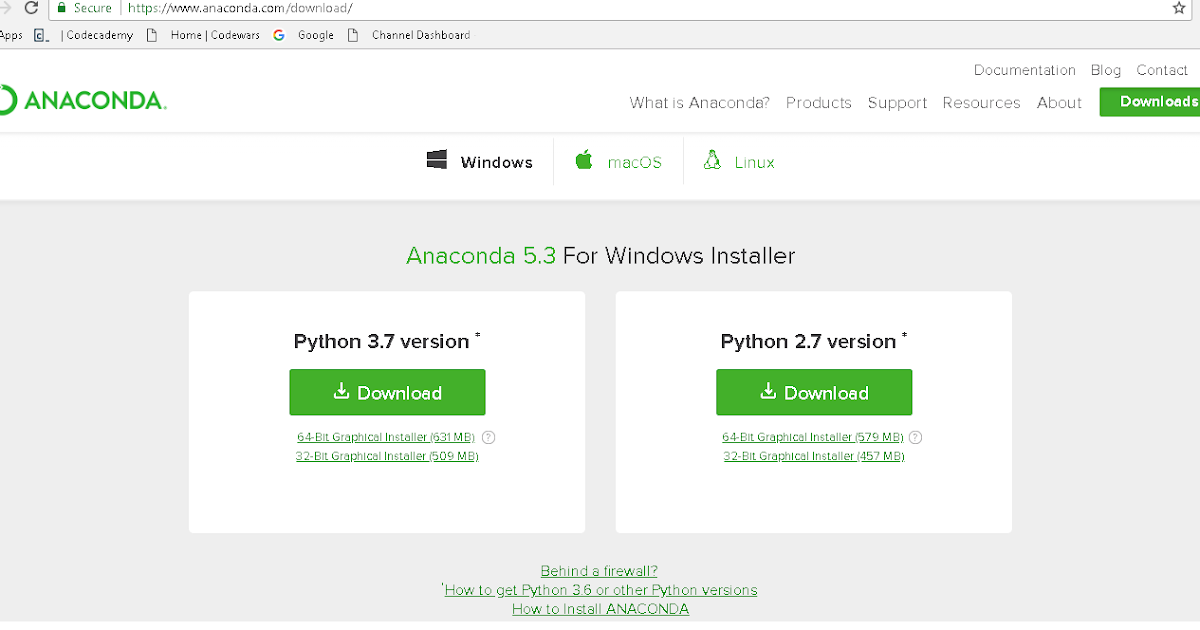Open help via question mark beside 631 MB installer
Screen dimensions: 1200x630
click(488, 437)
